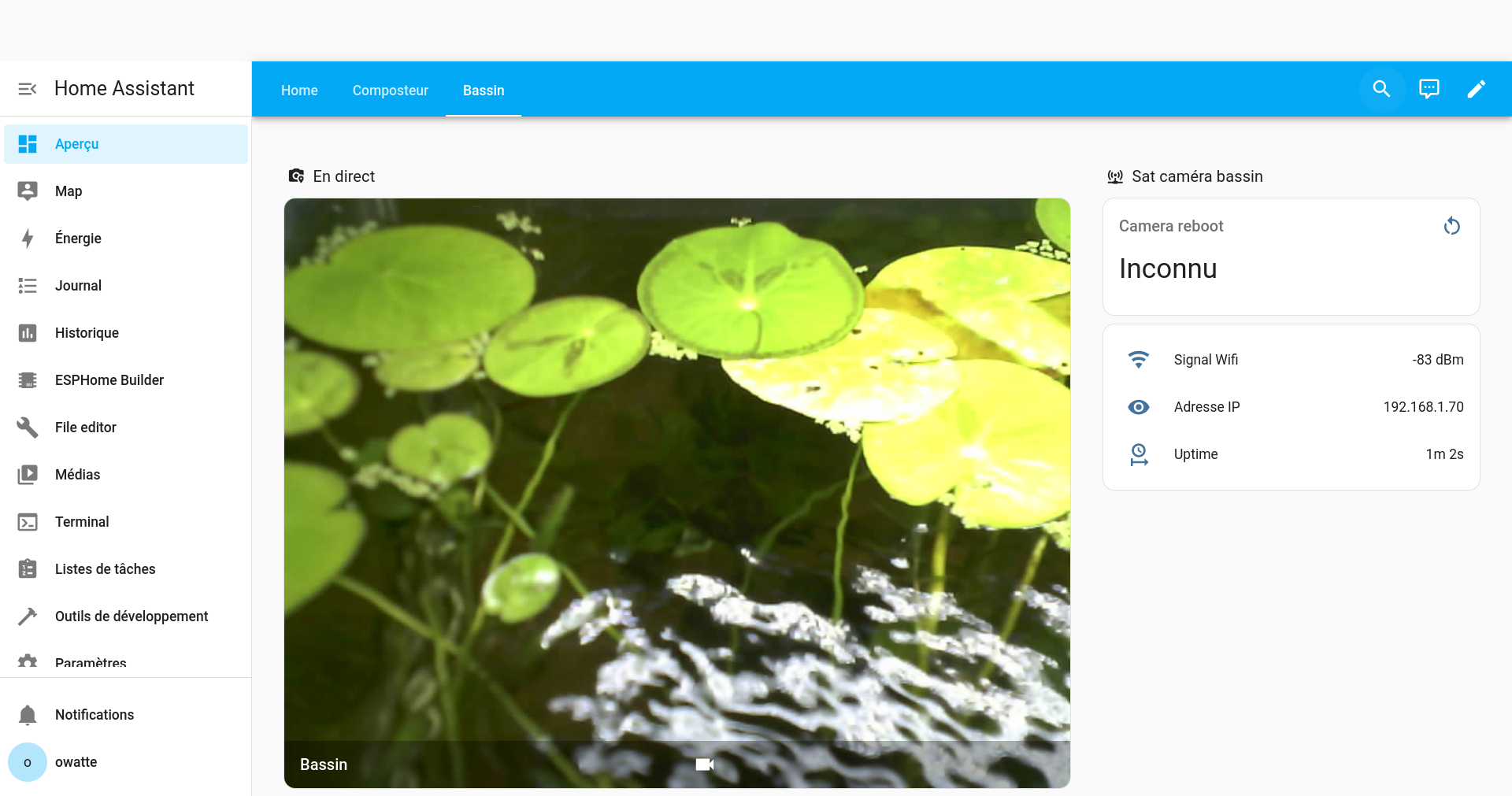
Task: Open the Historique page
Action: pos(87,333)
